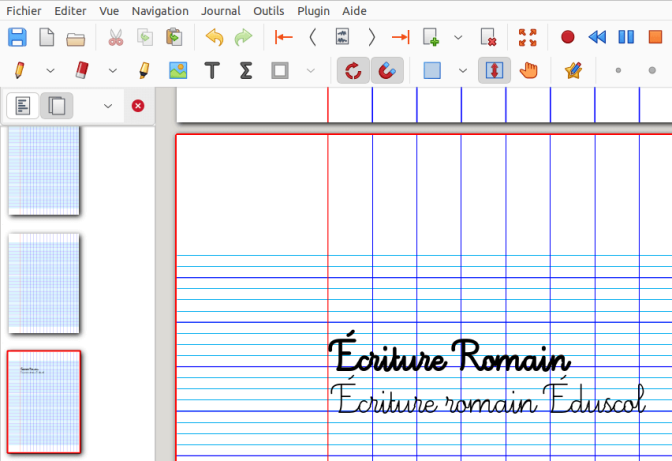Redo with the green arrow icon
This screenshot has width=672, height=461.
[x=243, y=37]
